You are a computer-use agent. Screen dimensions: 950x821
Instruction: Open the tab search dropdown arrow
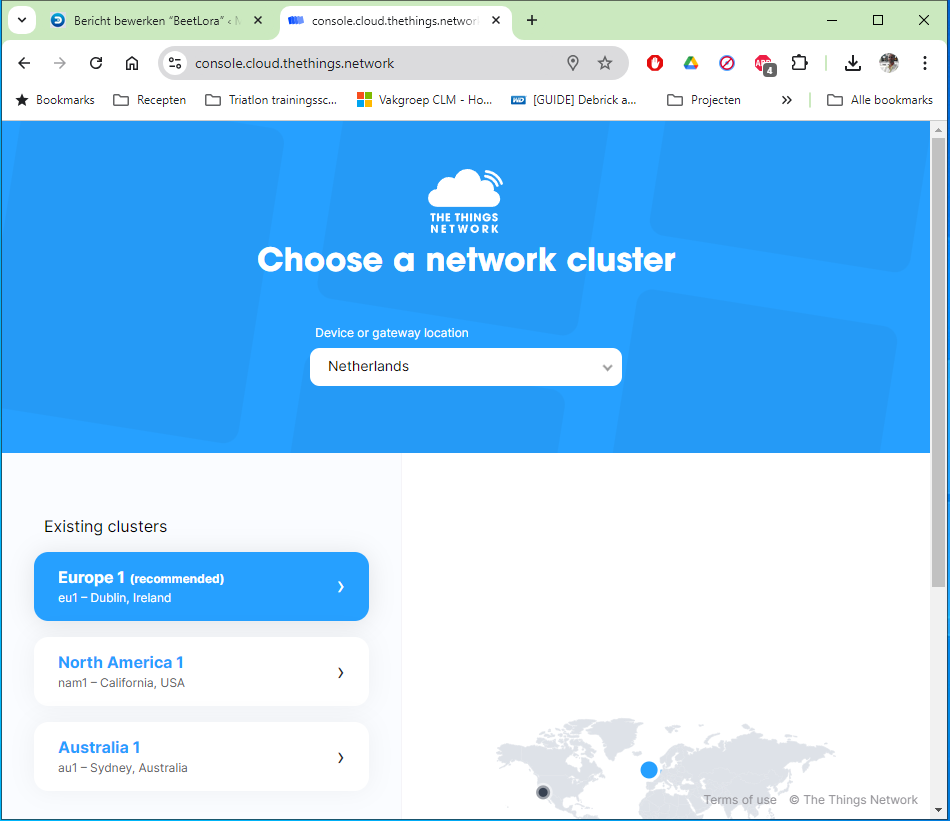21,20
